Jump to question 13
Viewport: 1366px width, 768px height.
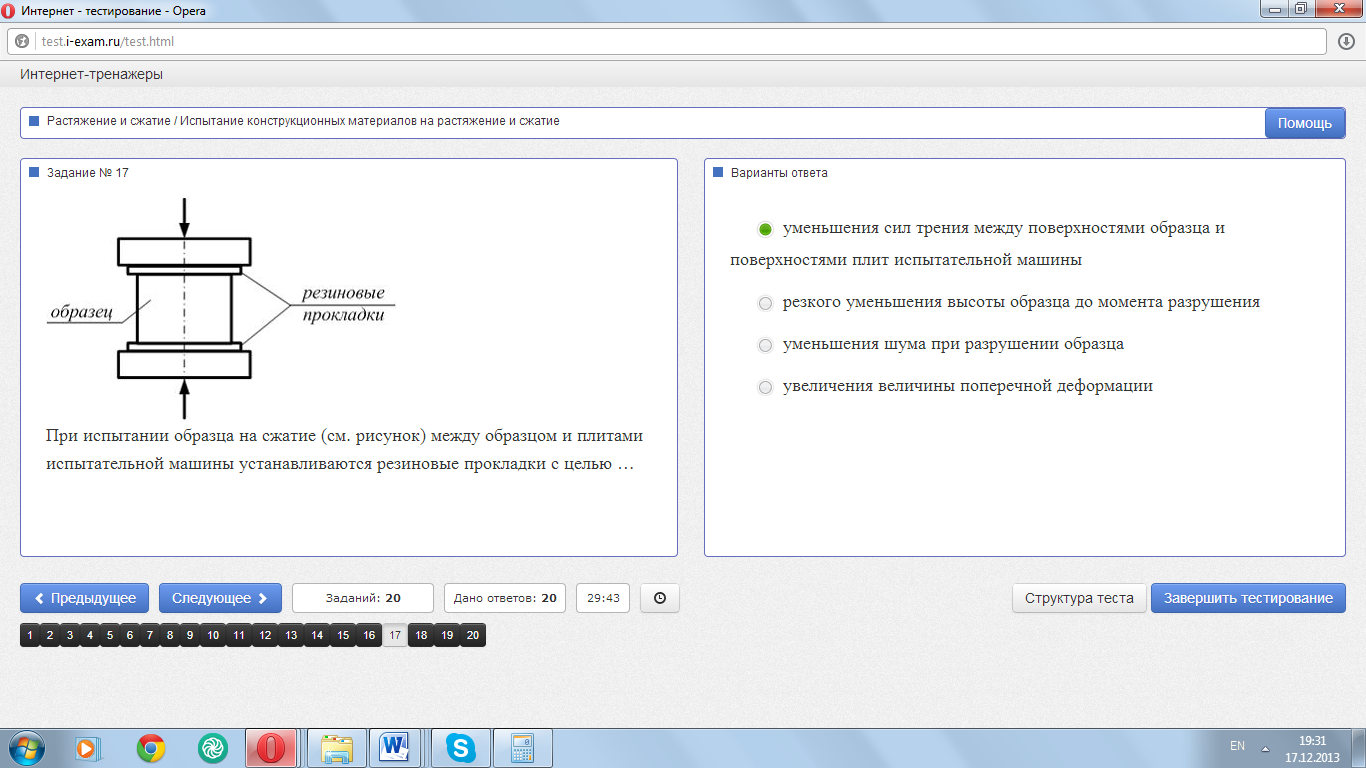click(291, 635)
